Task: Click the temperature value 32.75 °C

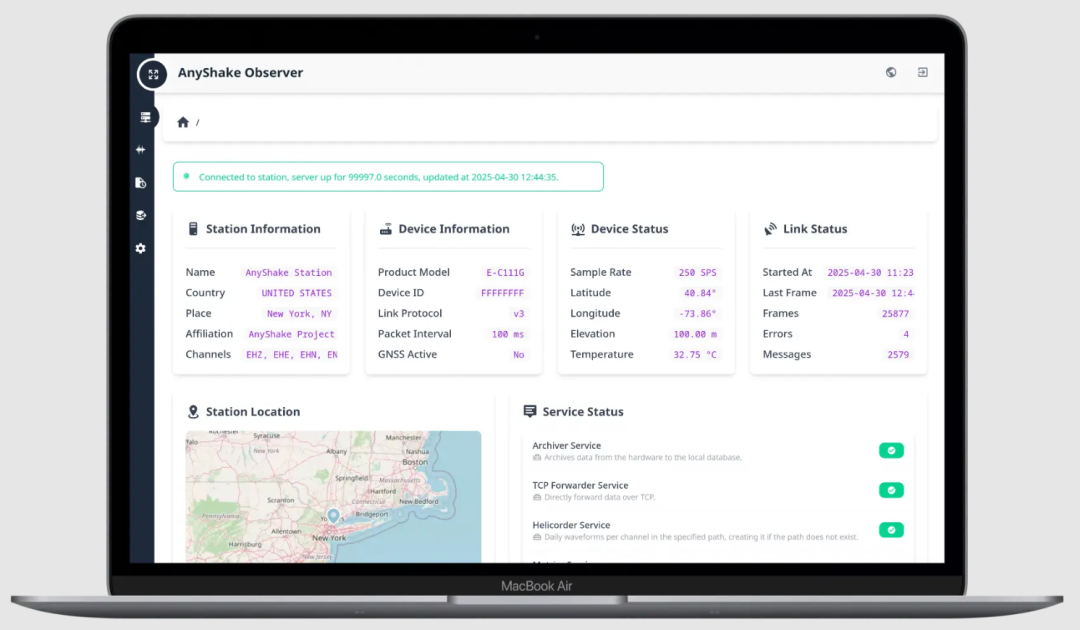Action: [x=695, y=355]
